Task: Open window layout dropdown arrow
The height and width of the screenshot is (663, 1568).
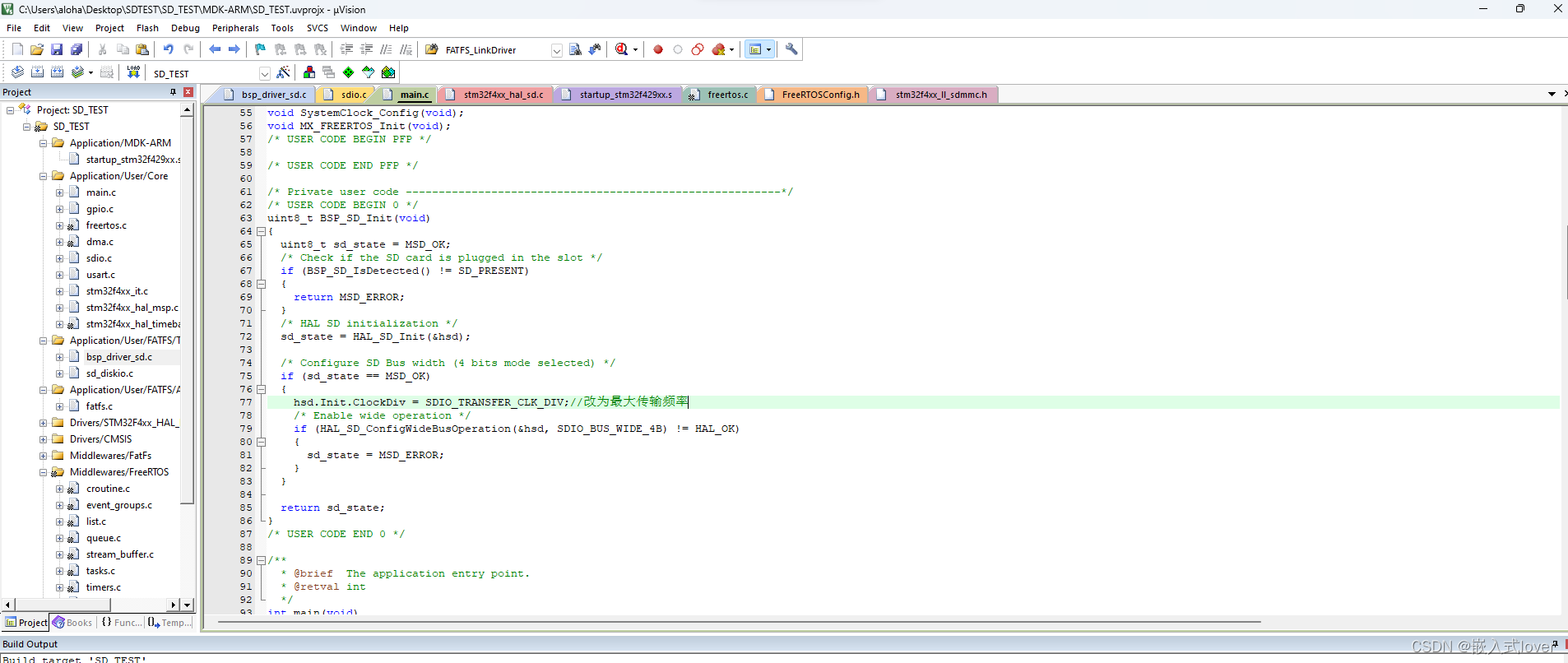Action: pos(768,49)
